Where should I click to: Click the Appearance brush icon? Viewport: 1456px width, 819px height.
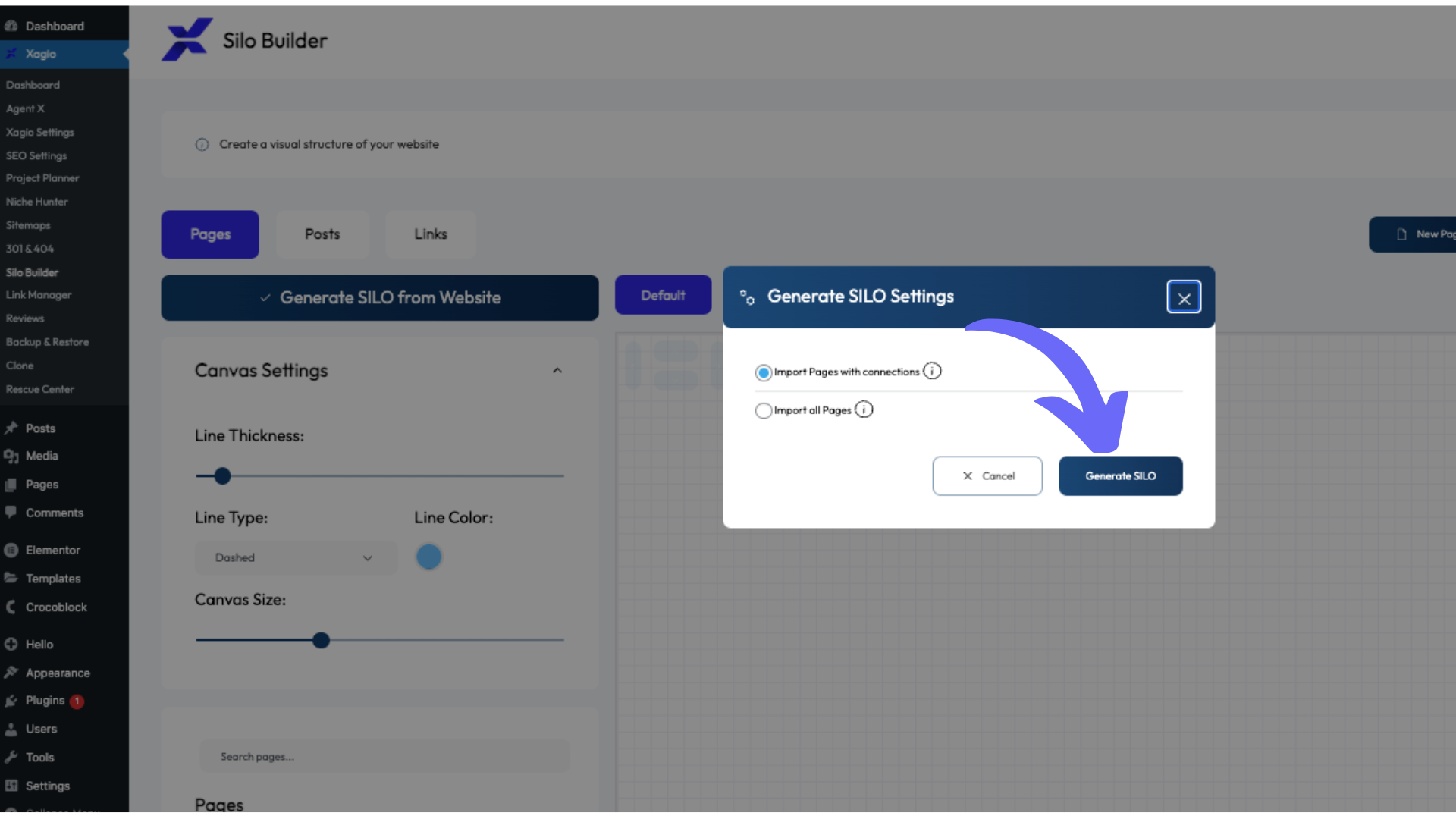click(11, 673)
